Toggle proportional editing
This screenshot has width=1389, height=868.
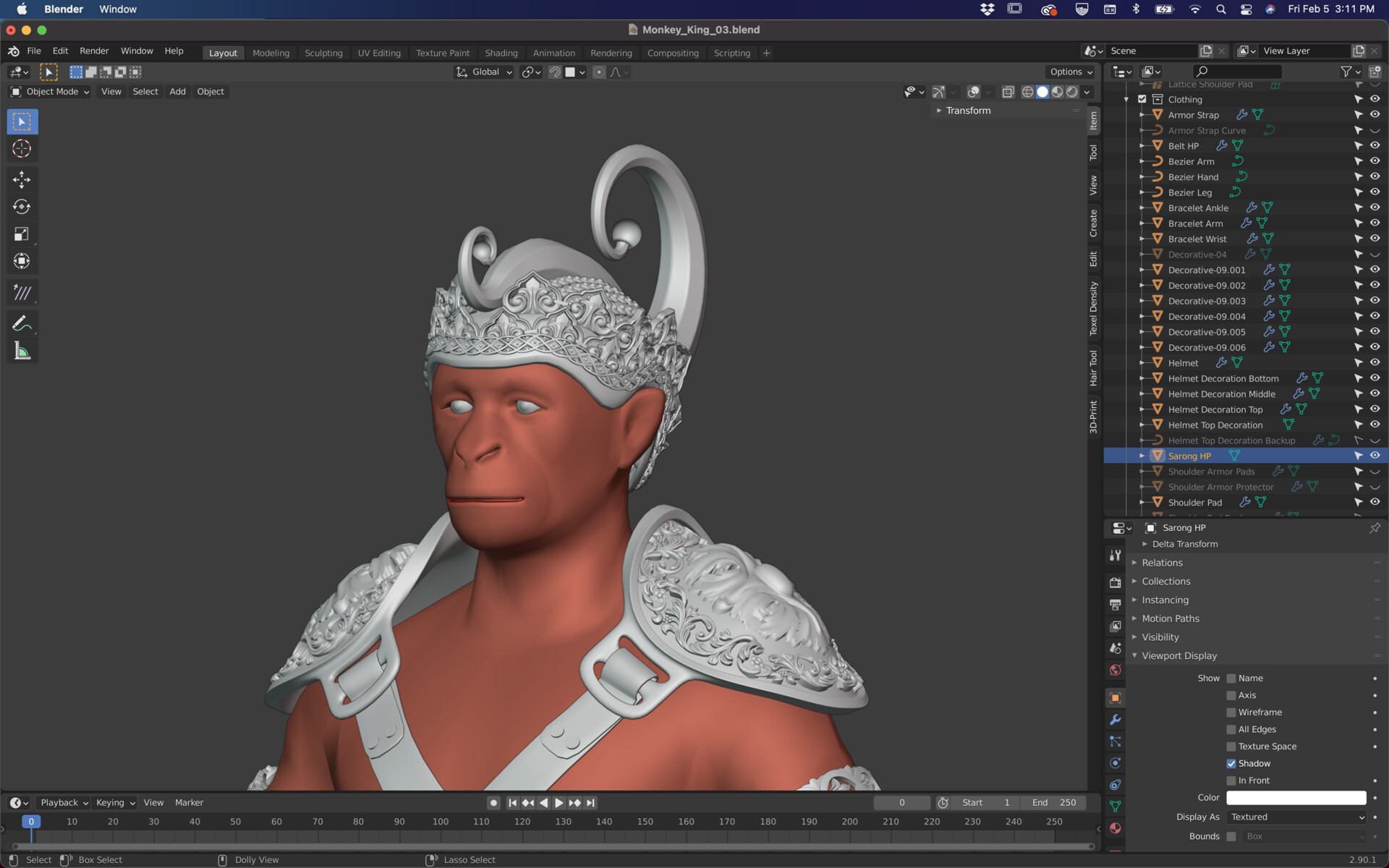[x=599, y=72]
